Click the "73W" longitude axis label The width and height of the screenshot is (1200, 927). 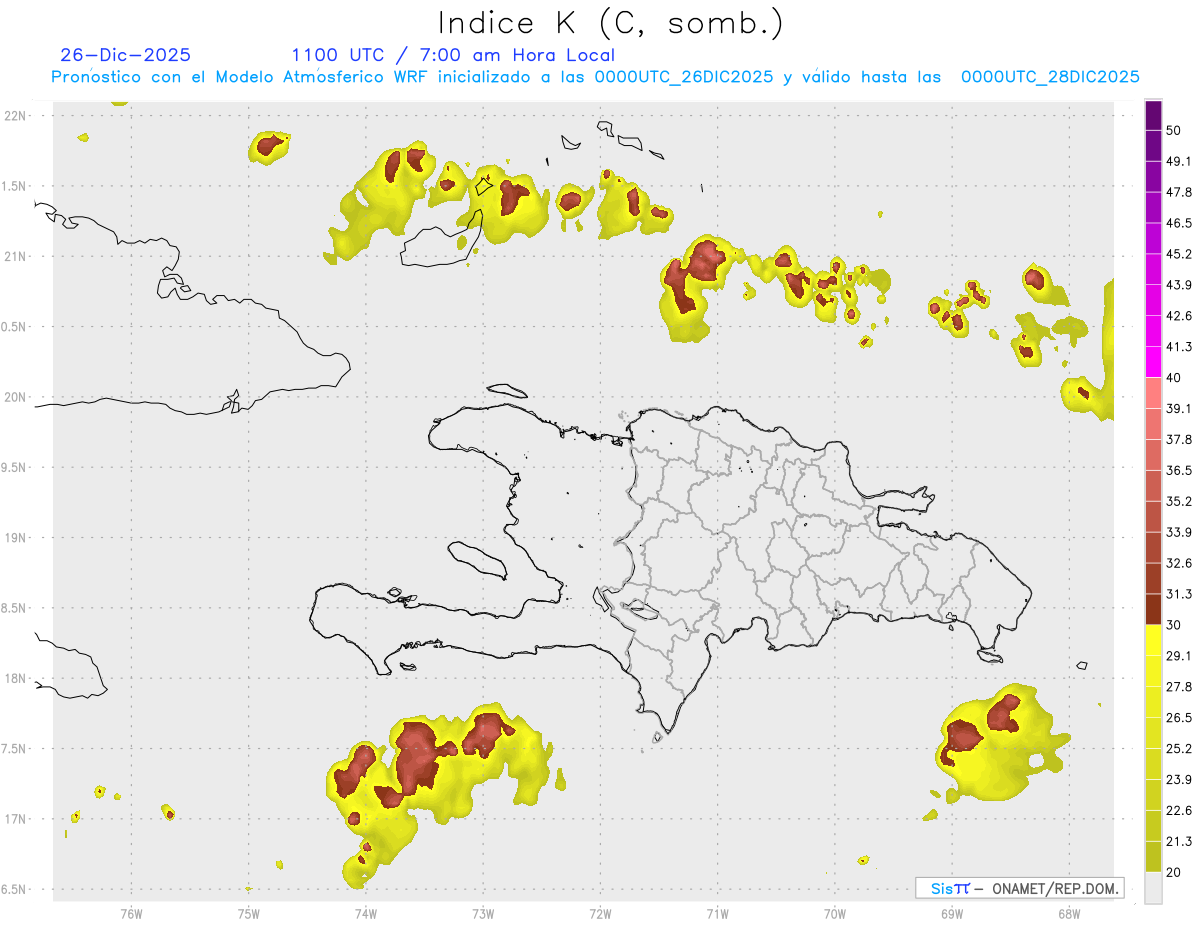(x=483, y=913)
